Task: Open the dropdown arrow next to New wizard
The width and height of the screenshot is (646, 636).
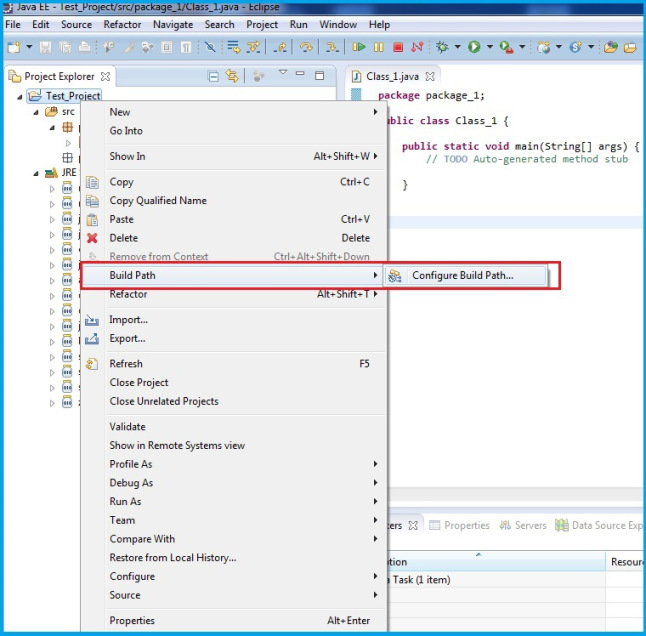Action: click(x=29, y=47)
